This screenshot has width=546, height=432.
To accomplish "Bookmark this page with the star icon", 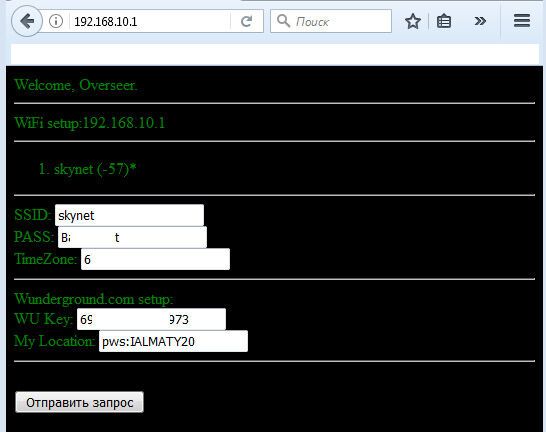I will point(413,21).
